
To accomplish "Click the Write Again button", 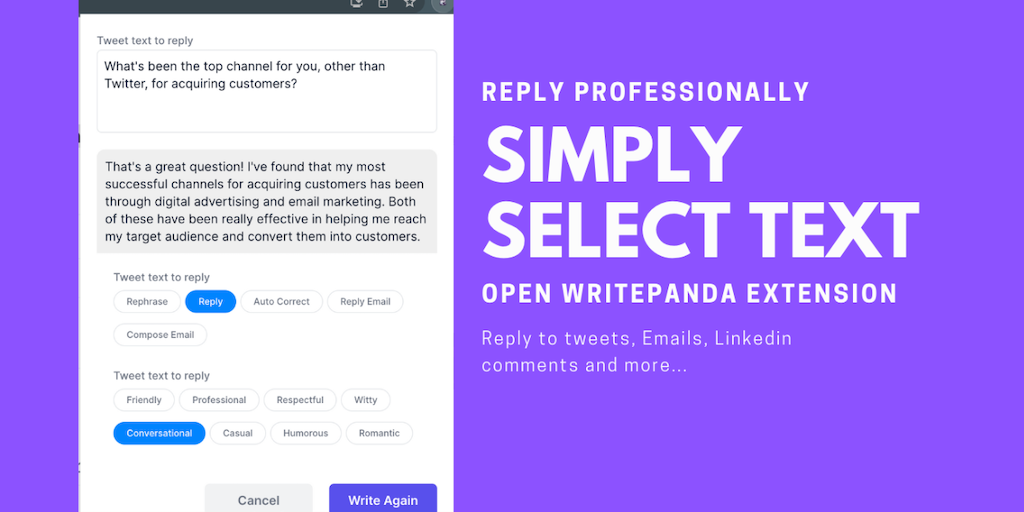I will [x=383, y=499].
